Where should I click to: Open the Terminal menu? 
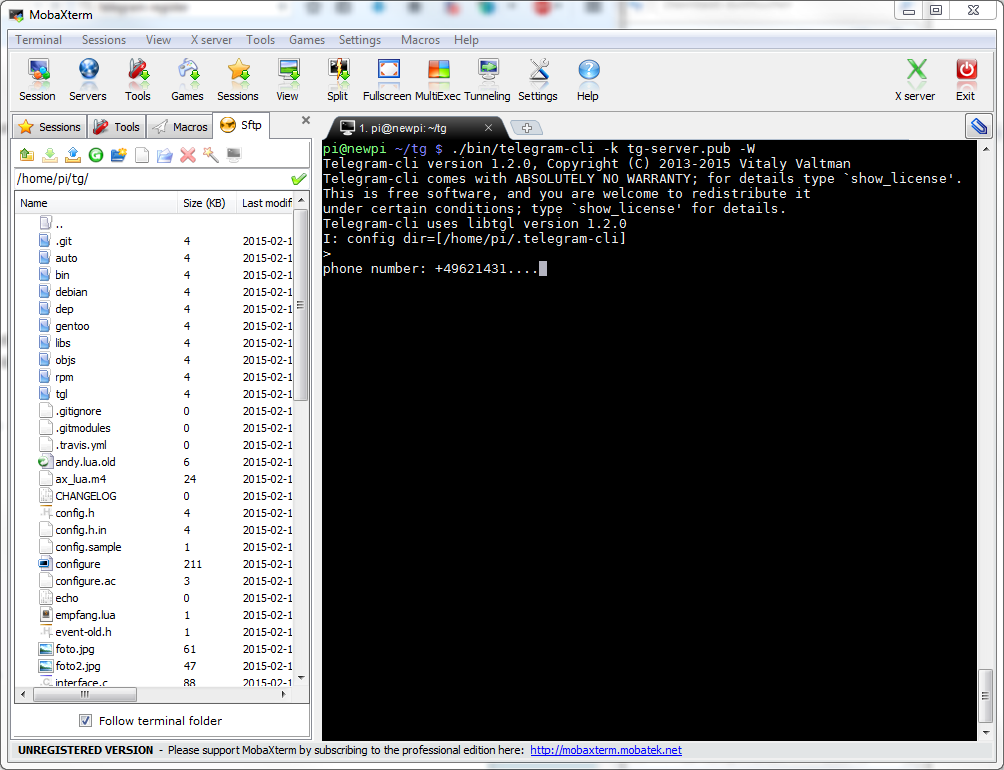pyautogui.click(x=38, y=40)
